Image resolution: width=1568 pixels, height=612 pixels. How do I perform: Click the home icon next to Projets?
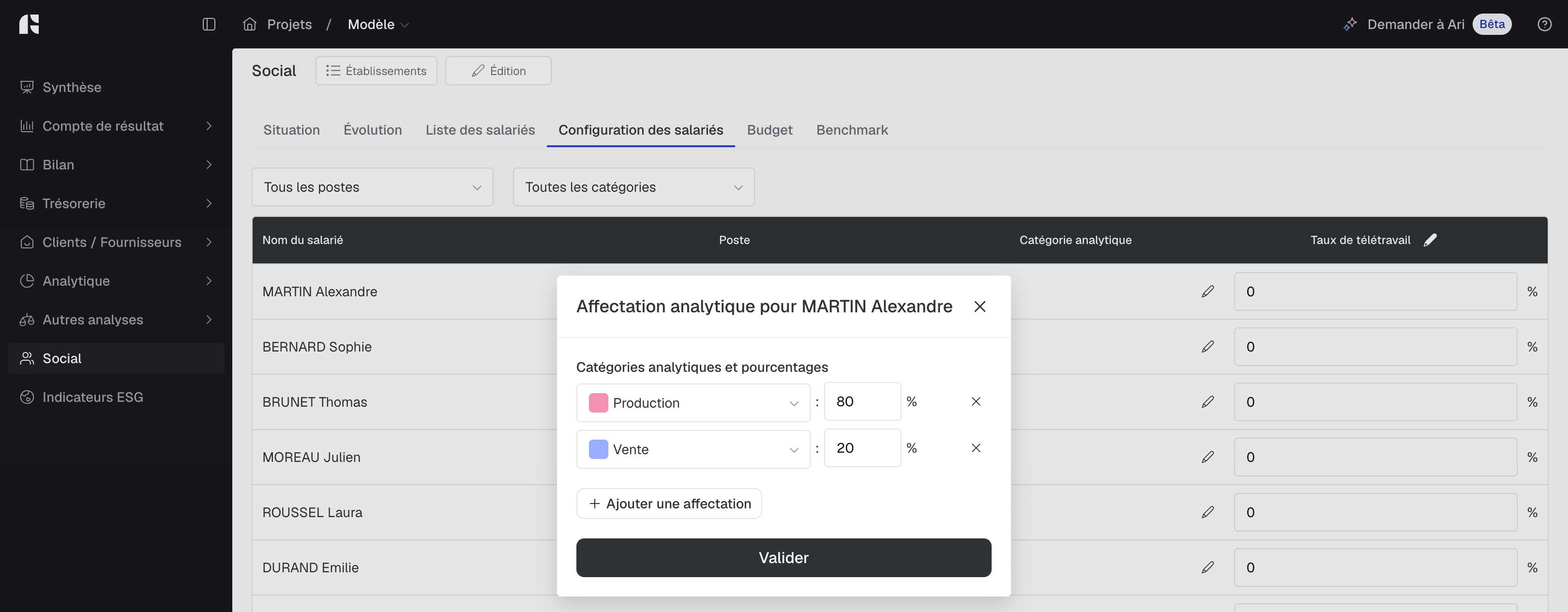tap(250, 24)
